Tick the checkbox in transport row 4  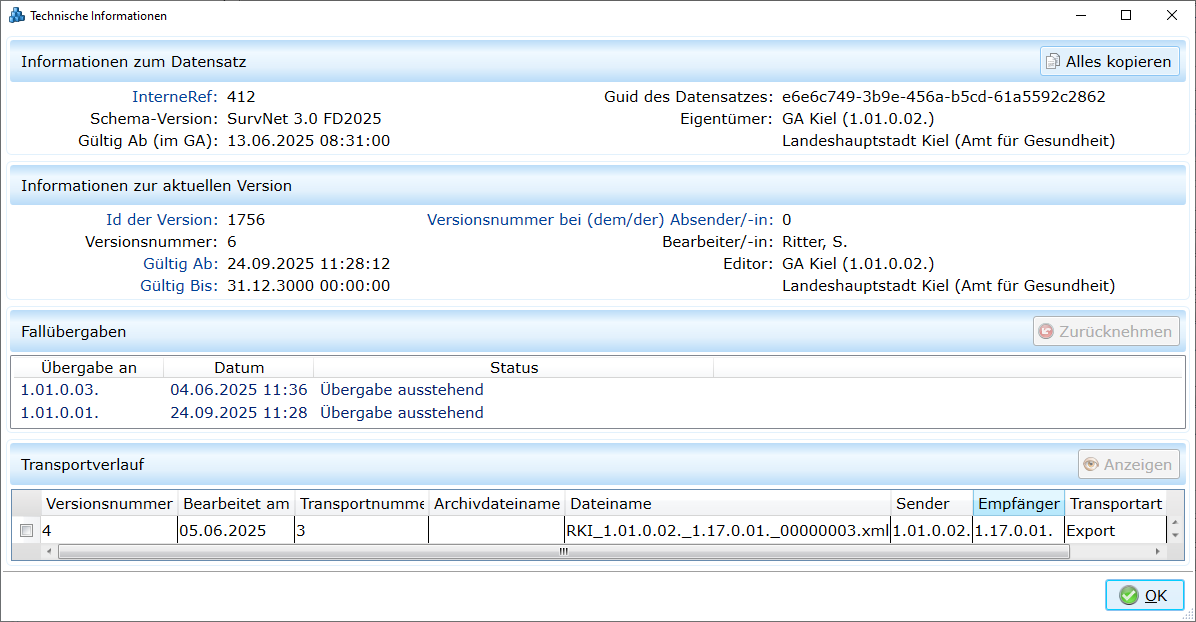click(27, 531)
